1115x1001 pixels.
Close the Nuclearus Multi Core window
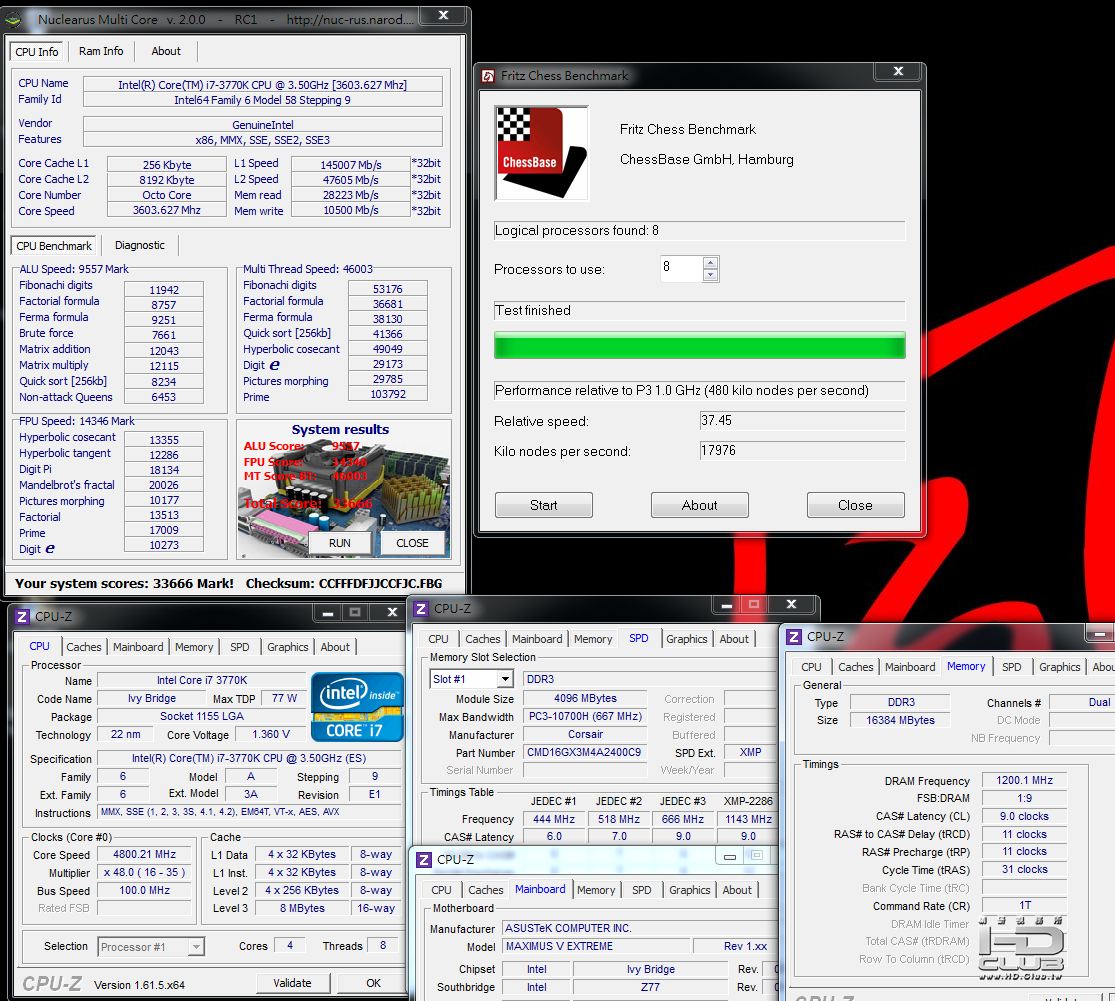click(x=443, y=16)
